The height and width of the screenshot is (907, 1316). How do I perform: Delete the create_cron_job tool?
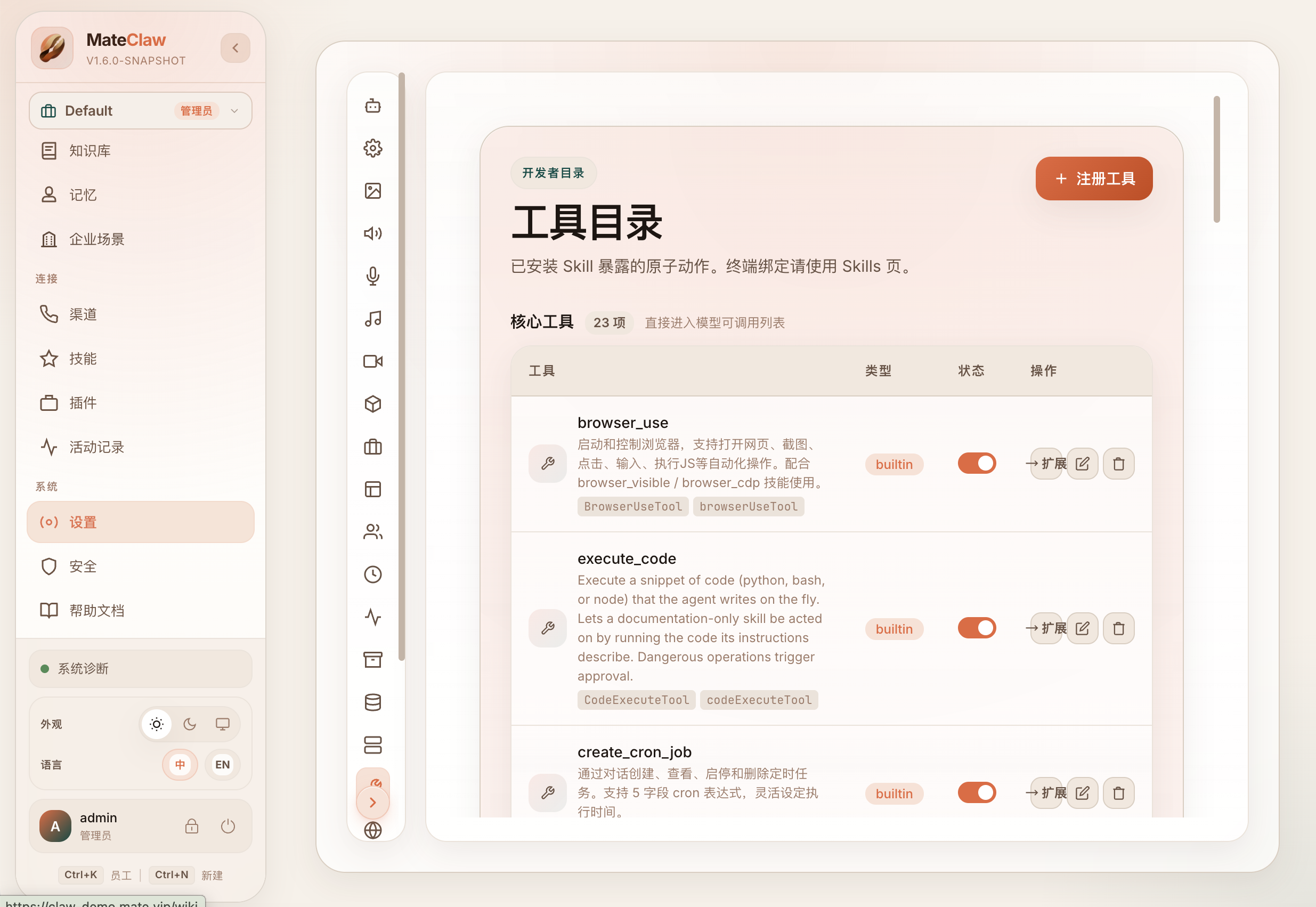point(1118,793)
